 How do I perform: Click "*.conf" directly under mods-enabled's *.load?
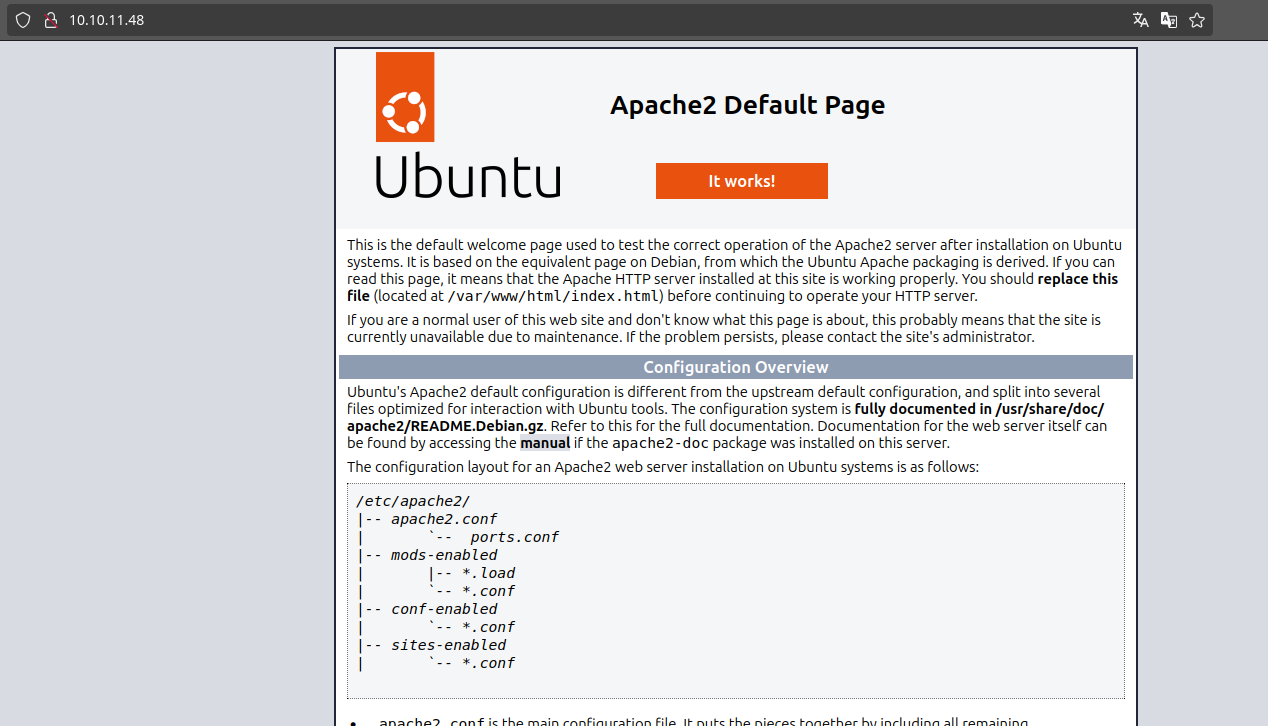click(488, 591)
